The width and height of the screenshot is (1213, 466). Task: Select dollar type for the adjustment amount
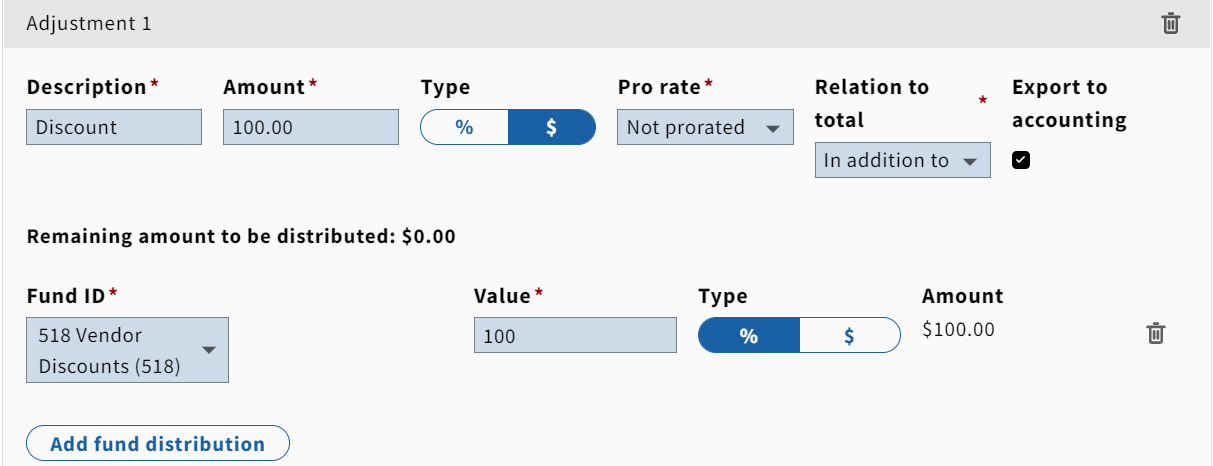coord(552,128)
